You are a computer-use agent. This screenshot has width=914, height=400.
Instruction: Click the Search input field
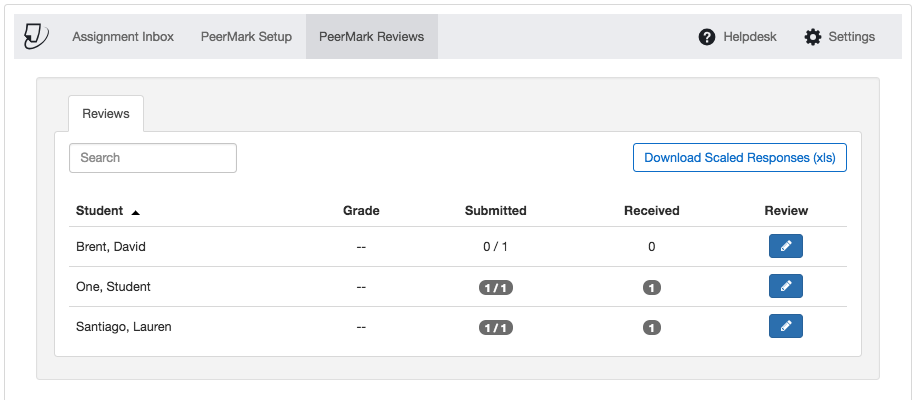pyautogui.click(x=153, y=158)
